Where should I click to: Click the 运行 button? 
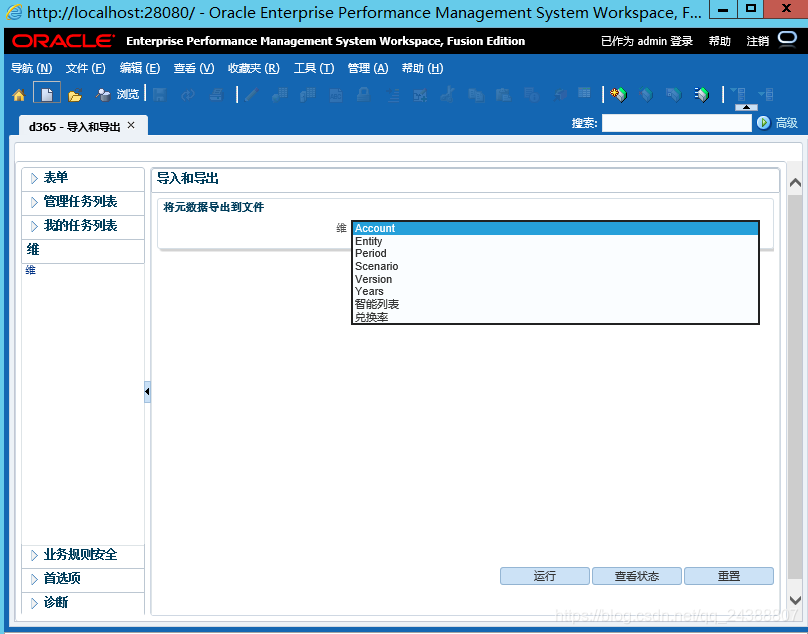point(545,576)
